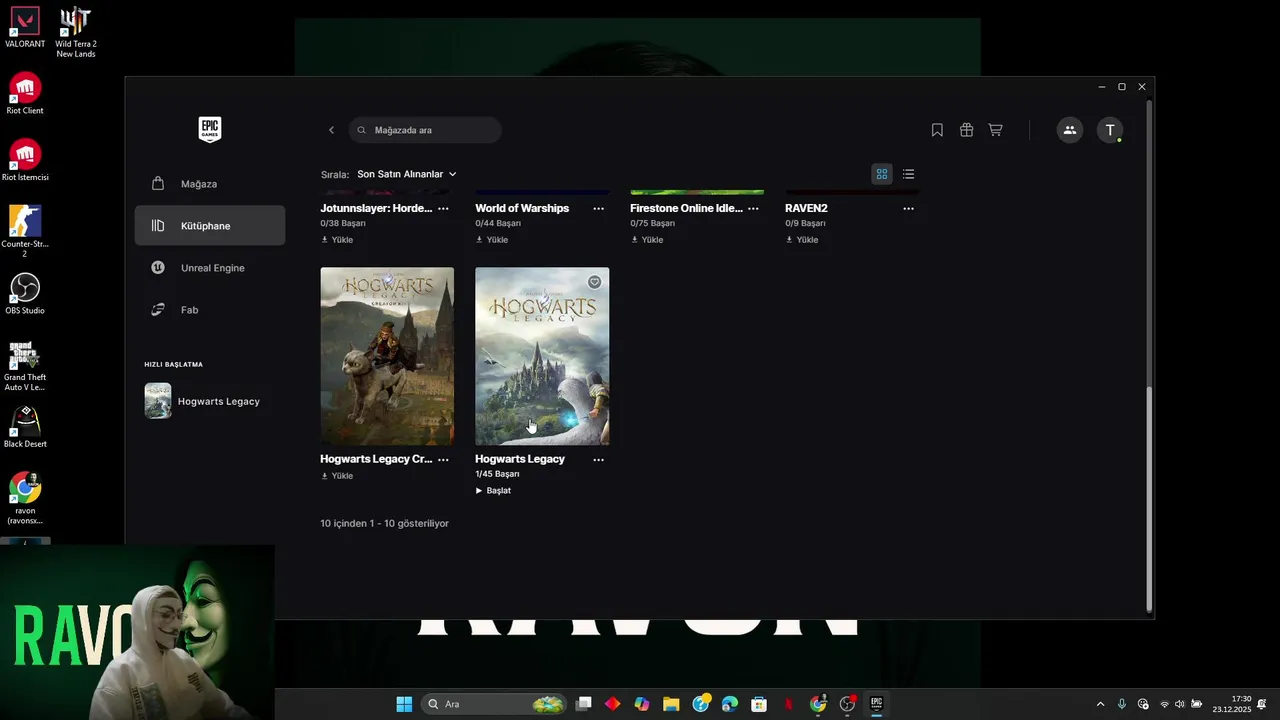Viewport: 1280px width, 720px height.
Task: Click Yükle under Hogwarts Legacy Creator Kit
Action: tap(337, 476)
